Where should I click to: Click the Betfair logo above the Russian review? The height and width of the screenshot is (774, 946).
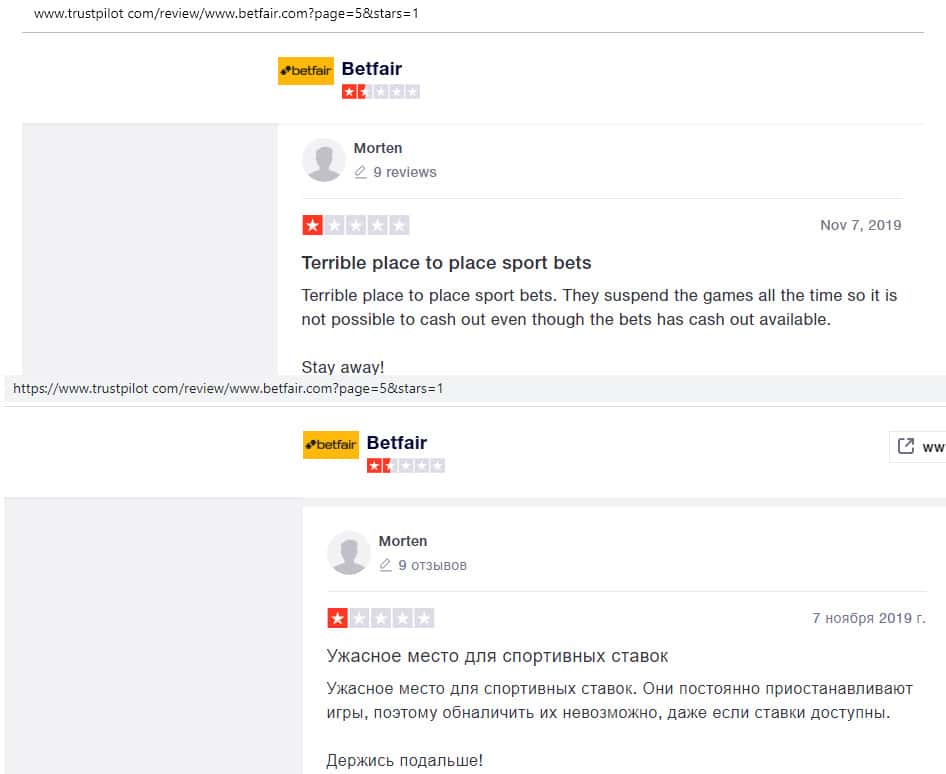(x=331, y=445)
